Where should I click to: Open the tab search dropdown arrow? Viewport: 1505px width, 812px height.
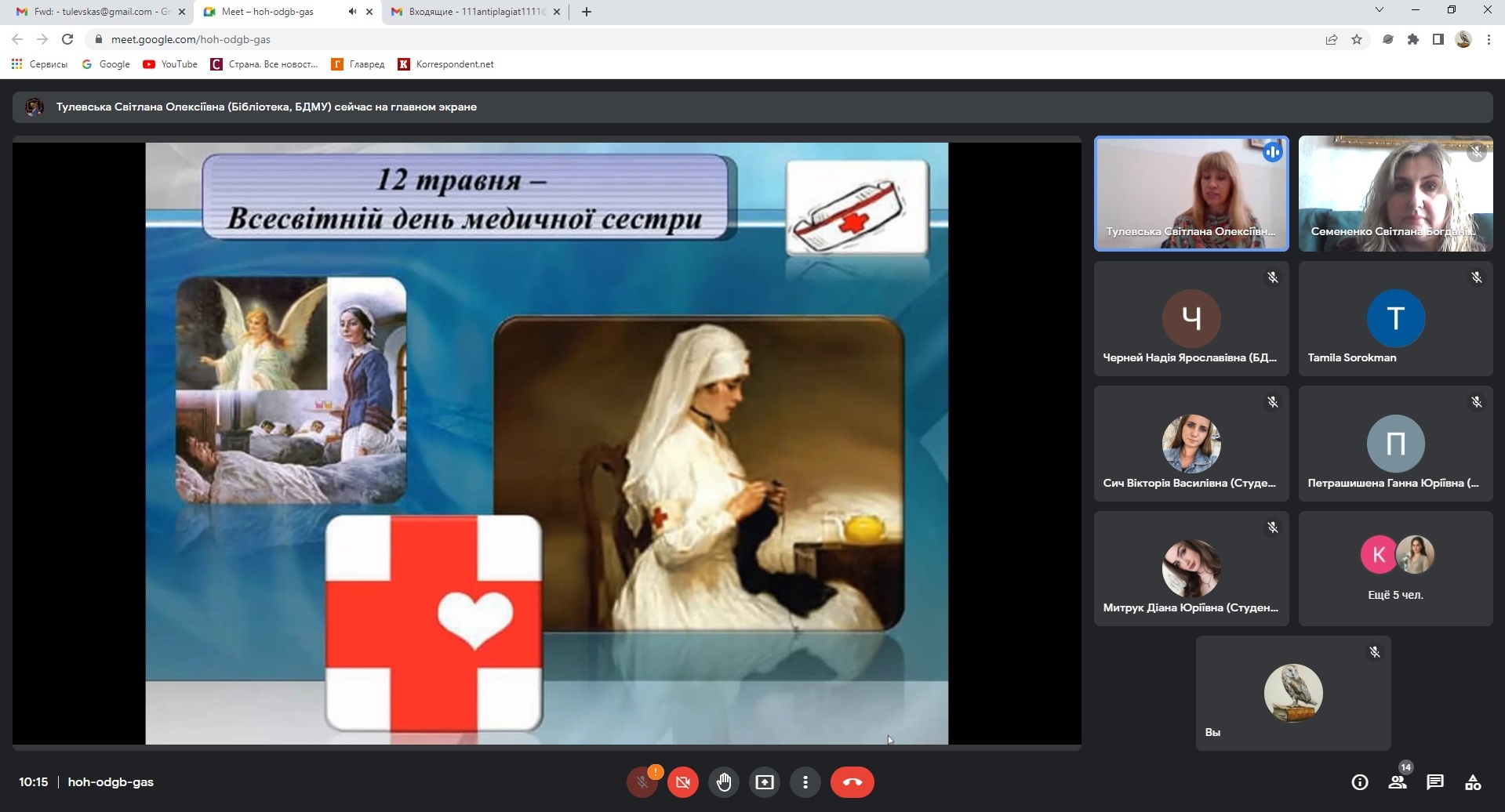pos(1380,10)
